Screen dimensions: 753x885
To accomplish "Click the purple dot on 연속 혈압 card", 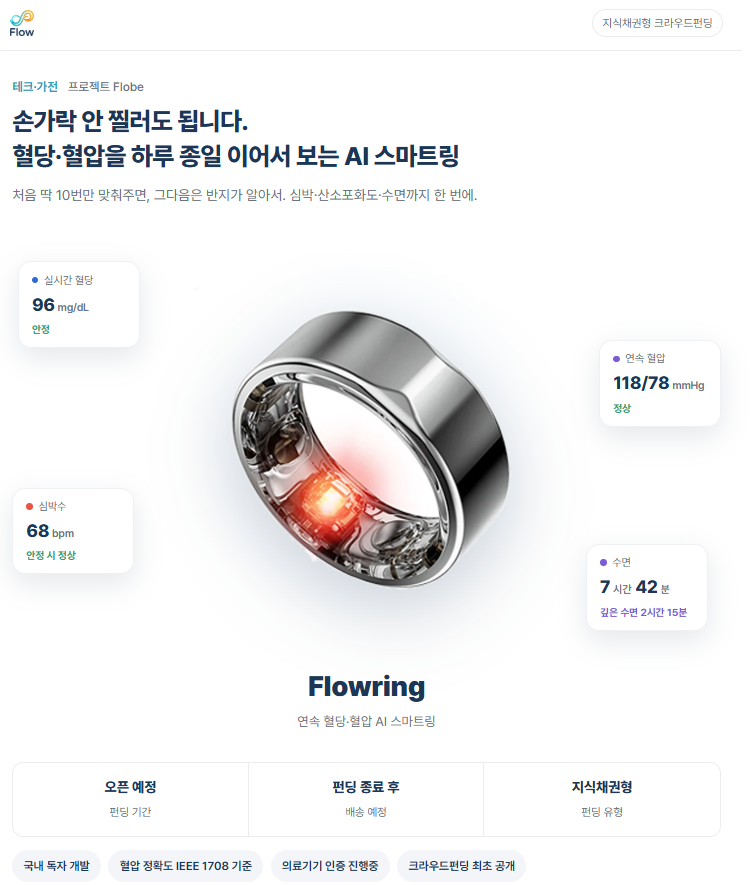I will tap(616, 358).
